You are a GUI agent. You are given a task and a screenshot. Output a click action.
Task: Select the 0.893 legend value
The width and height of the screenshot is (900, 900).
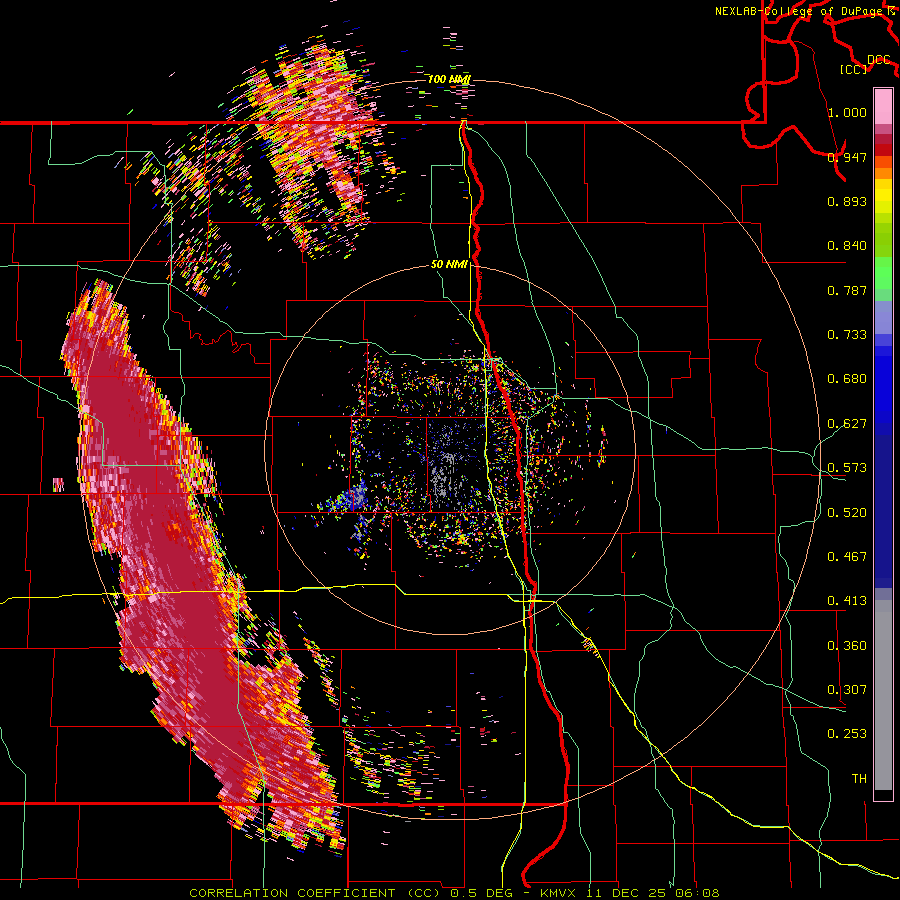coord(847,201)
